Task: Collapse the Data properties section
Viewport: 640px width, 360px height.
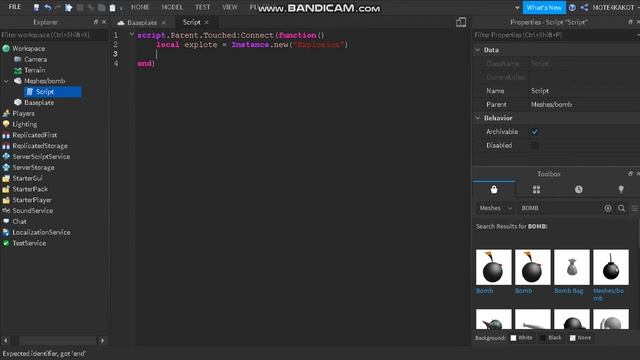Action: (x=478, y=50)
